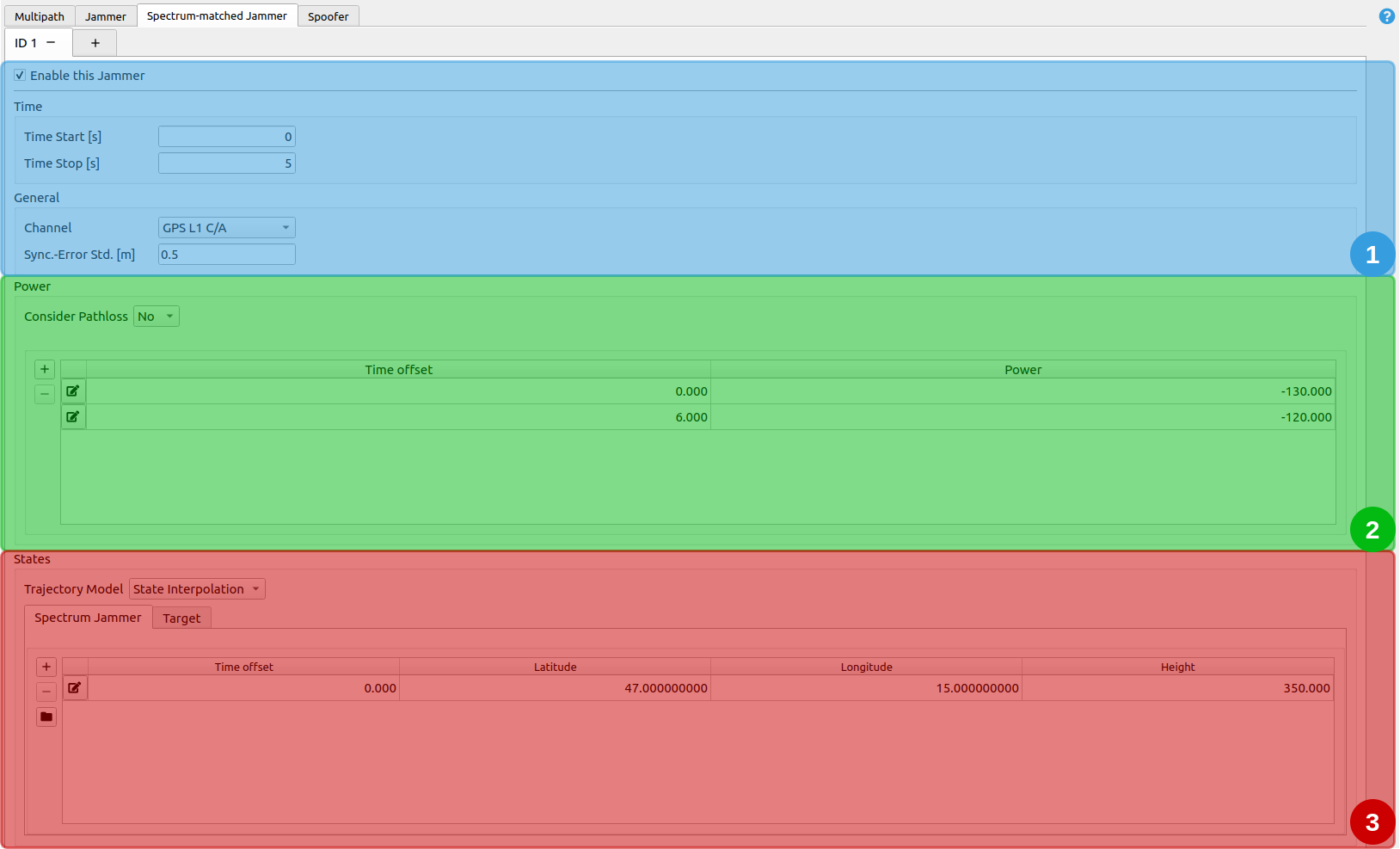Remove jammer ID 1 using the minus
The height and width of the screenshot is (849, 1400).
pos(51,42)
